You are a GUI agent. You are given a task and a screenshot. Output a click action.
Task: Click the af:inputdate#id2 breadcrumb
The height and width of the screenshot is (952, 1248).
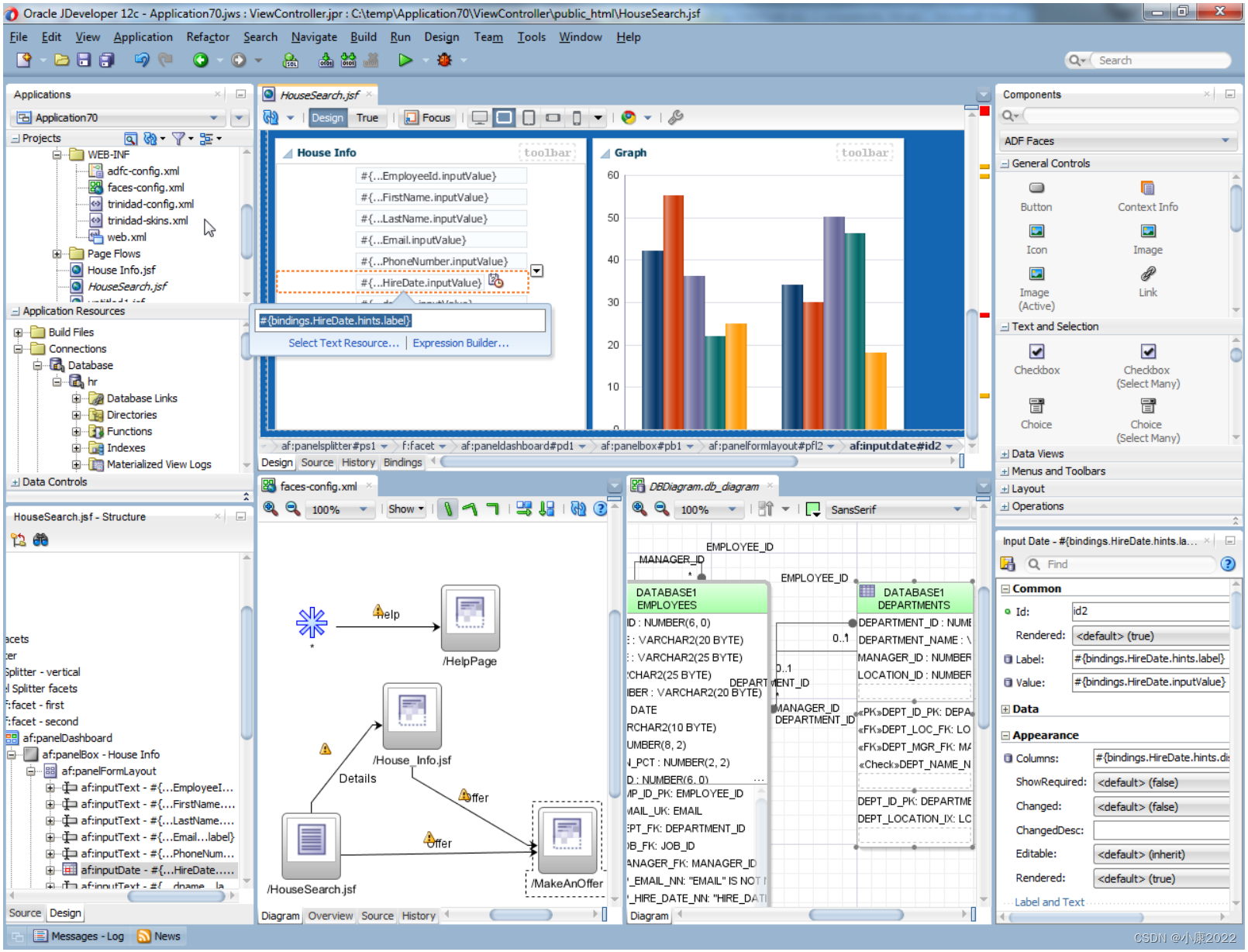(895, 446)
